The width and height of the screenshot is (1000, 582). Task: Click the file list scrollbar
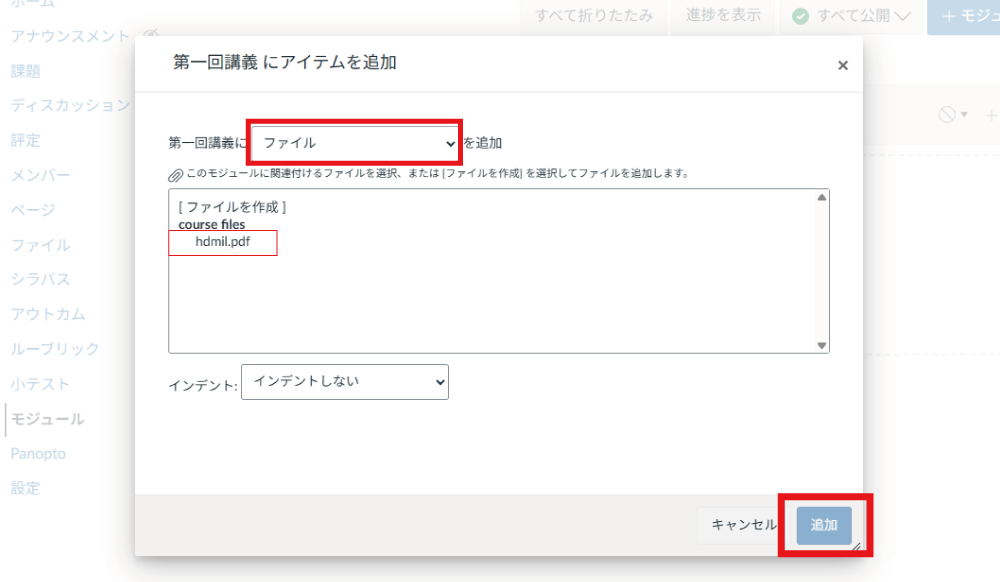click(822, 270)
